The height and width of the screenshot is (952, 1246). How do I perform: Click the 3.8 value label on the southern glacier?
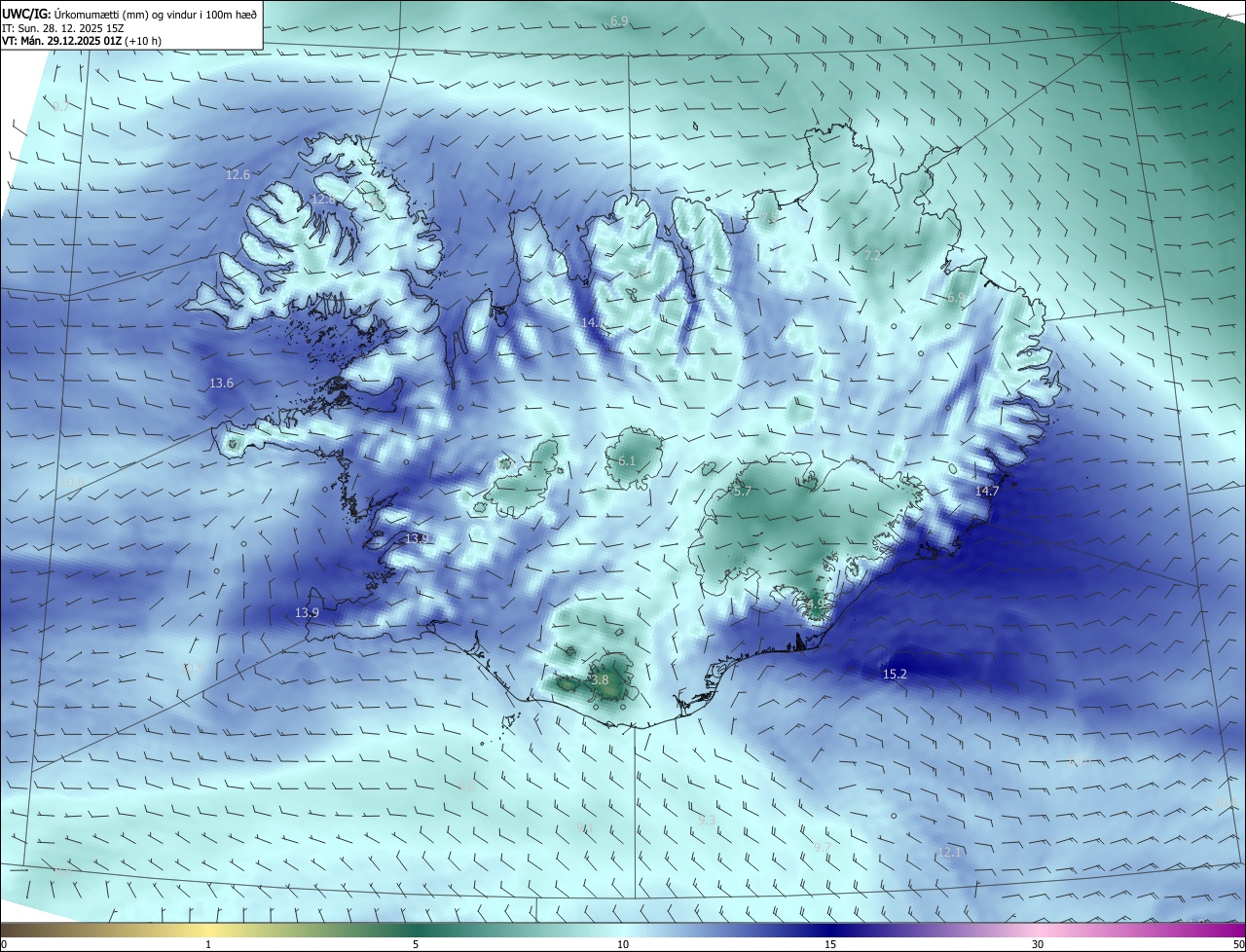click(599, 680)
